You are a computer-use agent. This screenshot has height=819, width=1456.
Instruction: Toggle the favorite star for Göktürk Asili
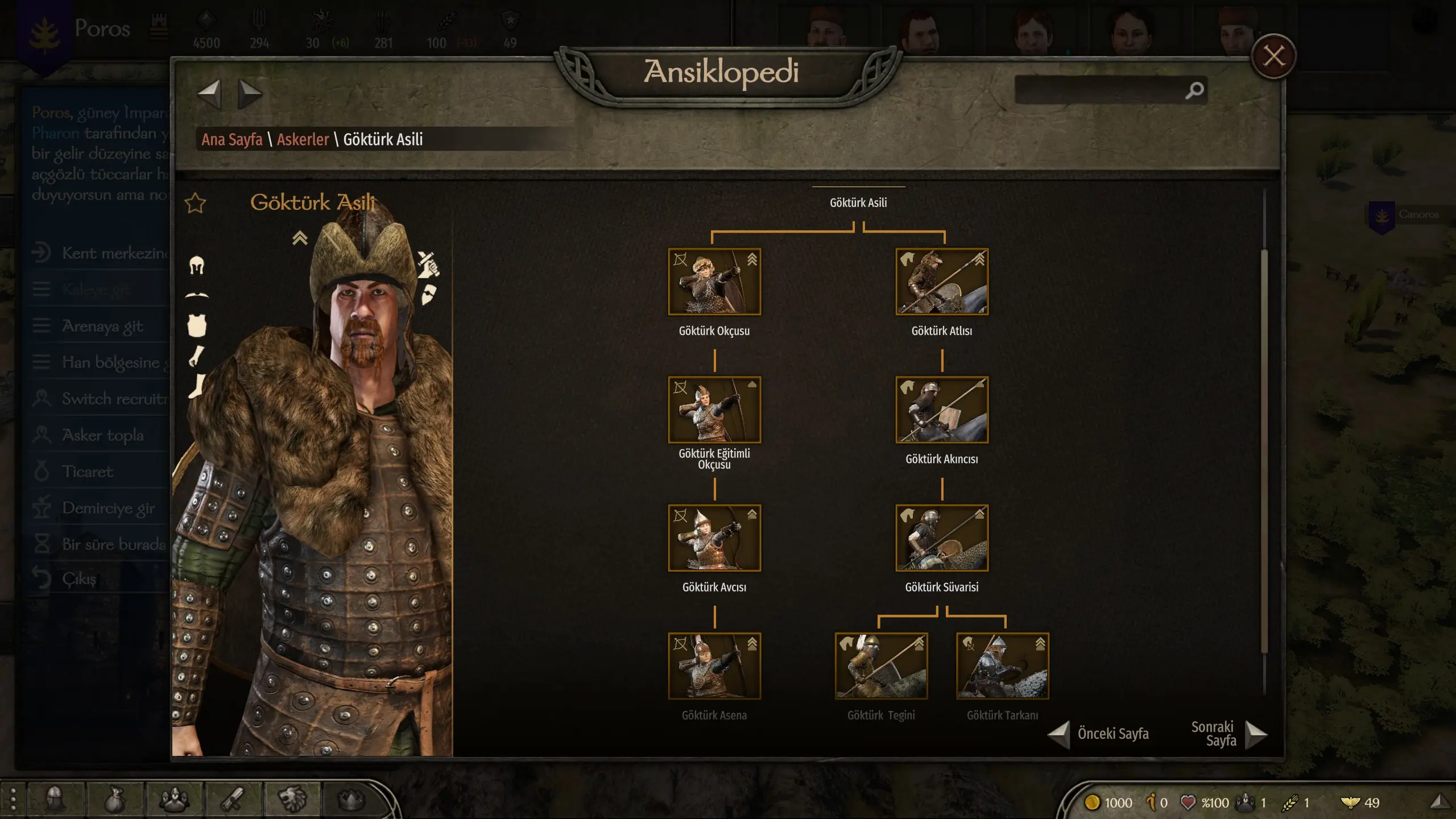point(195,203)
